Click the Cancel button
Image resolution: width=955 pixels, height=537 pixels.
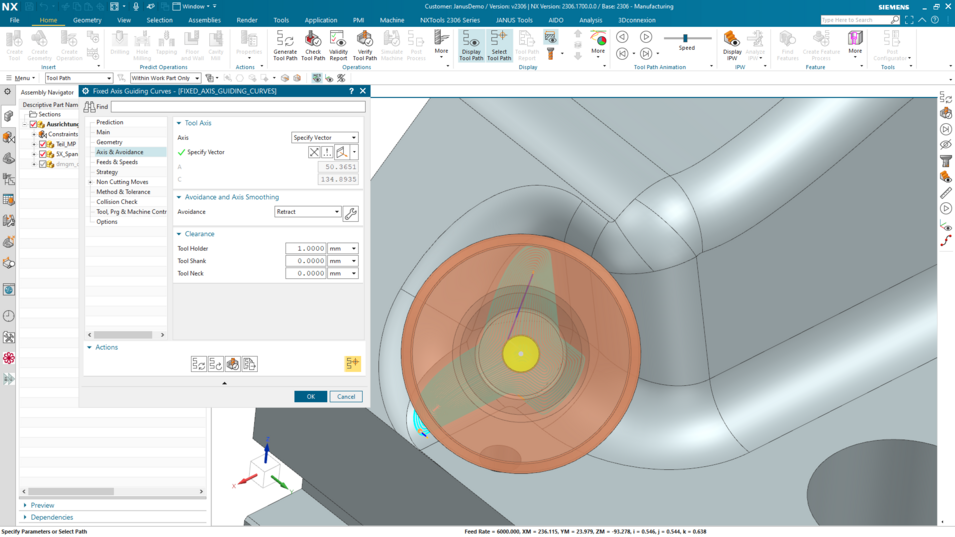[346, 396]
